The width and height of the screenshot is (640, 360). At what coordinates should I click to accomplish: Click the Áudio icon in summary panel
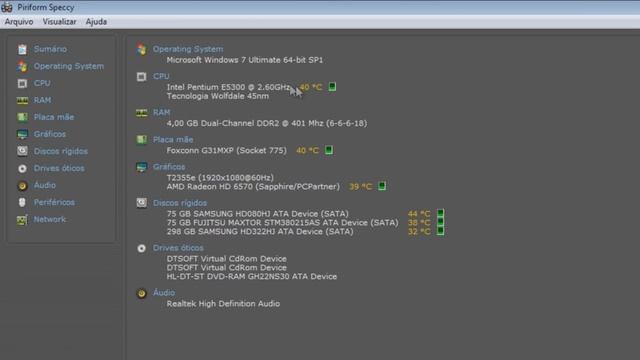[x=142, y=293]
